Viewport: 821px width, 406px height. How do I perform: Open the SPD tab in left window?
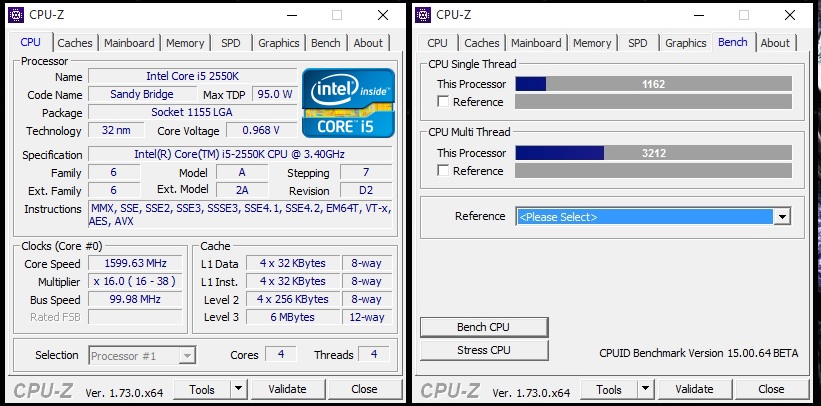(230, 43)
